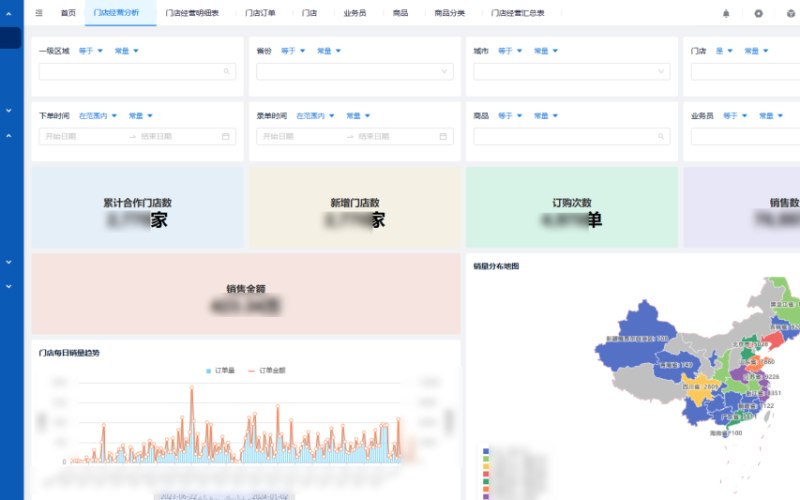Click Xinjiang region label on map
The image size is (800, 500).
pos(637,339)
